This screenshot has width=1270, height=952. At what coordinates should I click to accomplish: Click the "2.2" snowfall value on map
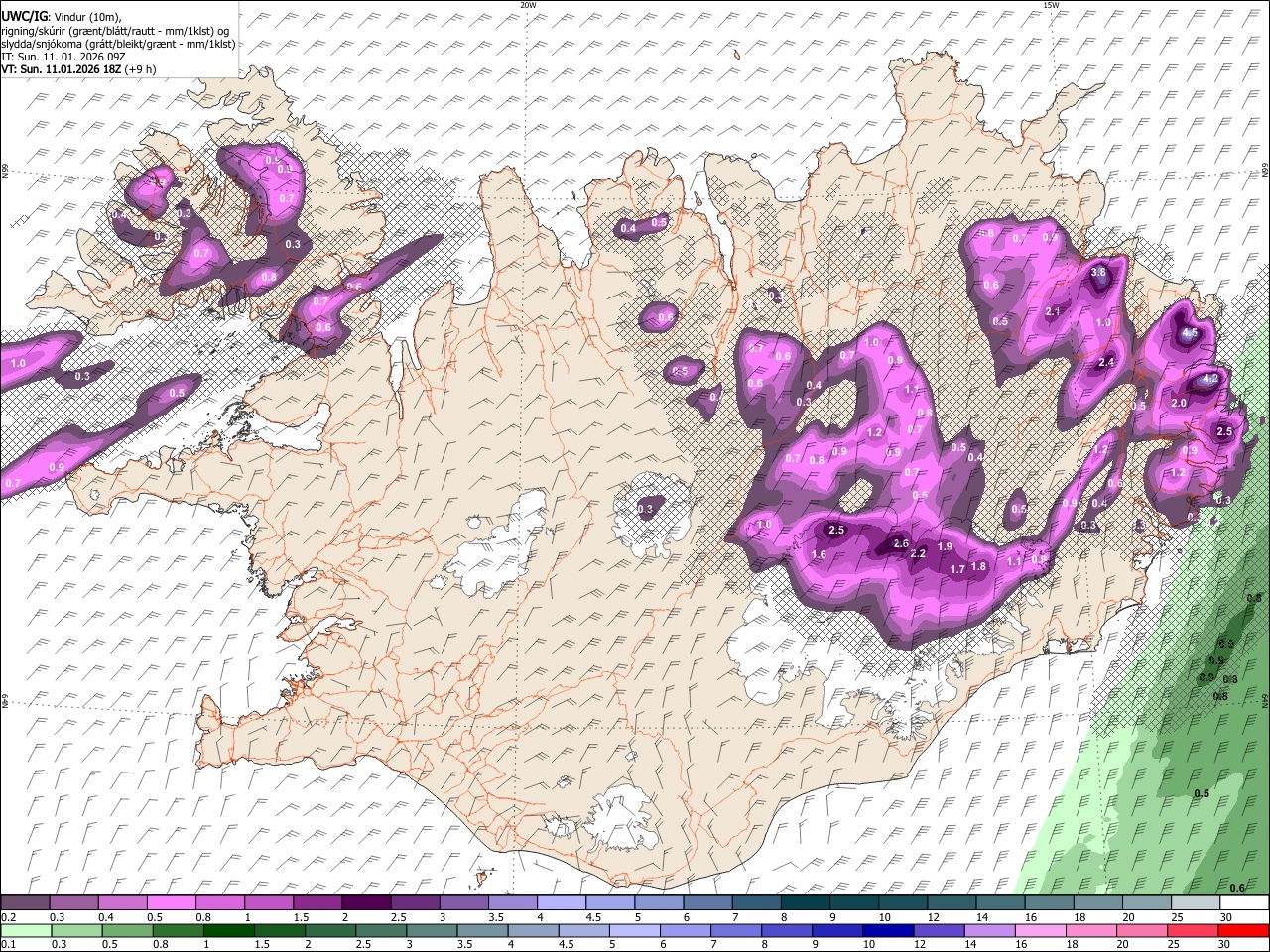pyautogui.click(x=918, y=554)
